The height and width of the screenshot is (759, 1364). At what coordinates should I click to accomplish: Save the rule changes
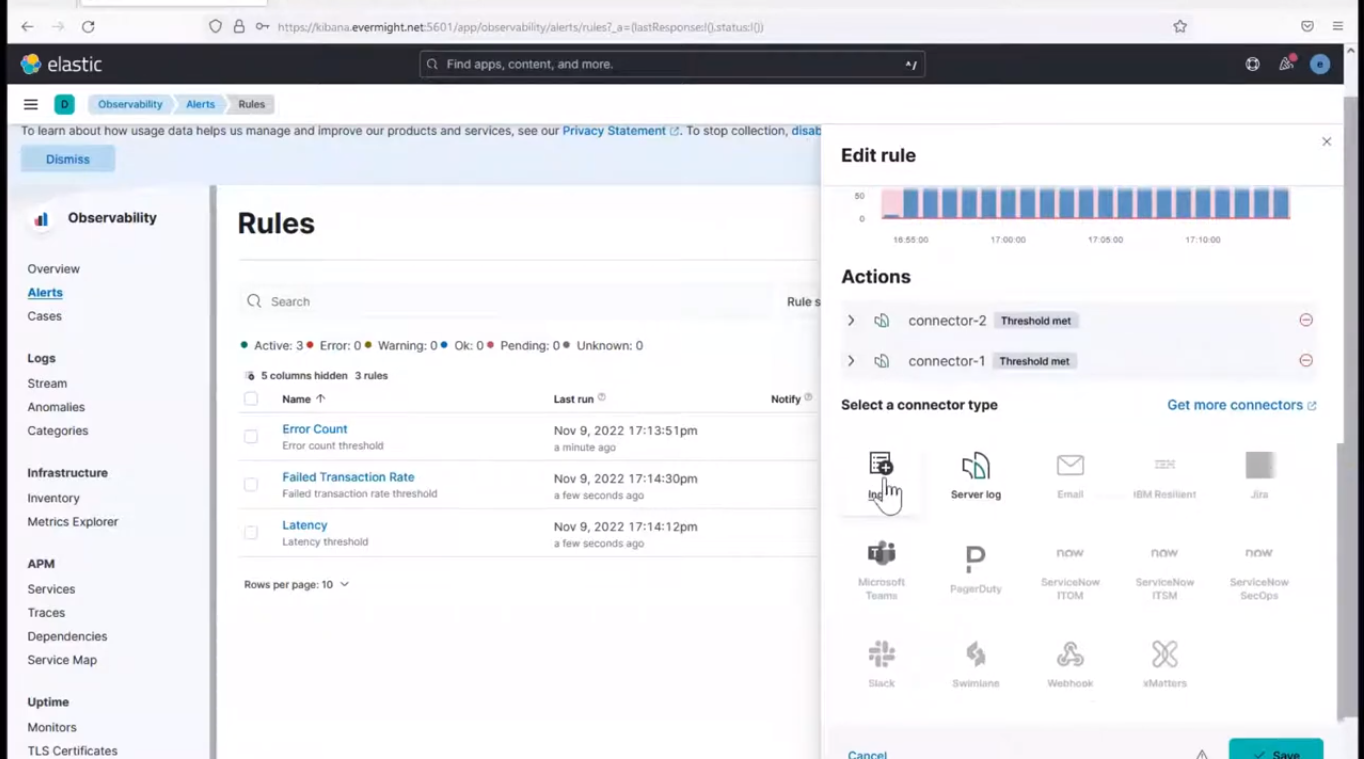pyautogui.click(x=1276, y=750)
